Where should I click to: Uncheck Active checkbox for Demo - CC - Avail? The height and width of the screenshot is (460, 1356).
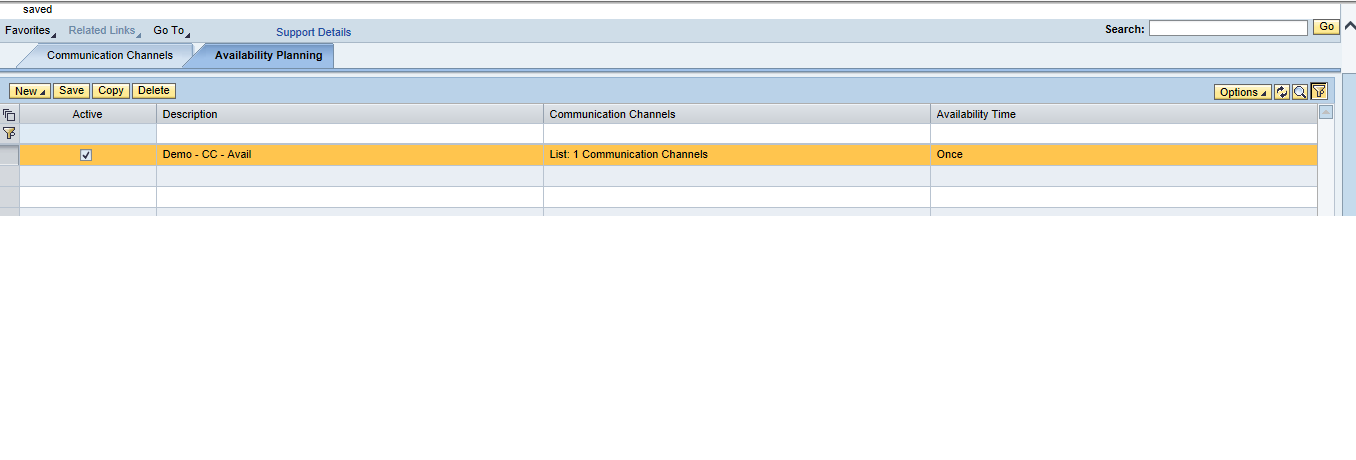(x=86, y=155)
